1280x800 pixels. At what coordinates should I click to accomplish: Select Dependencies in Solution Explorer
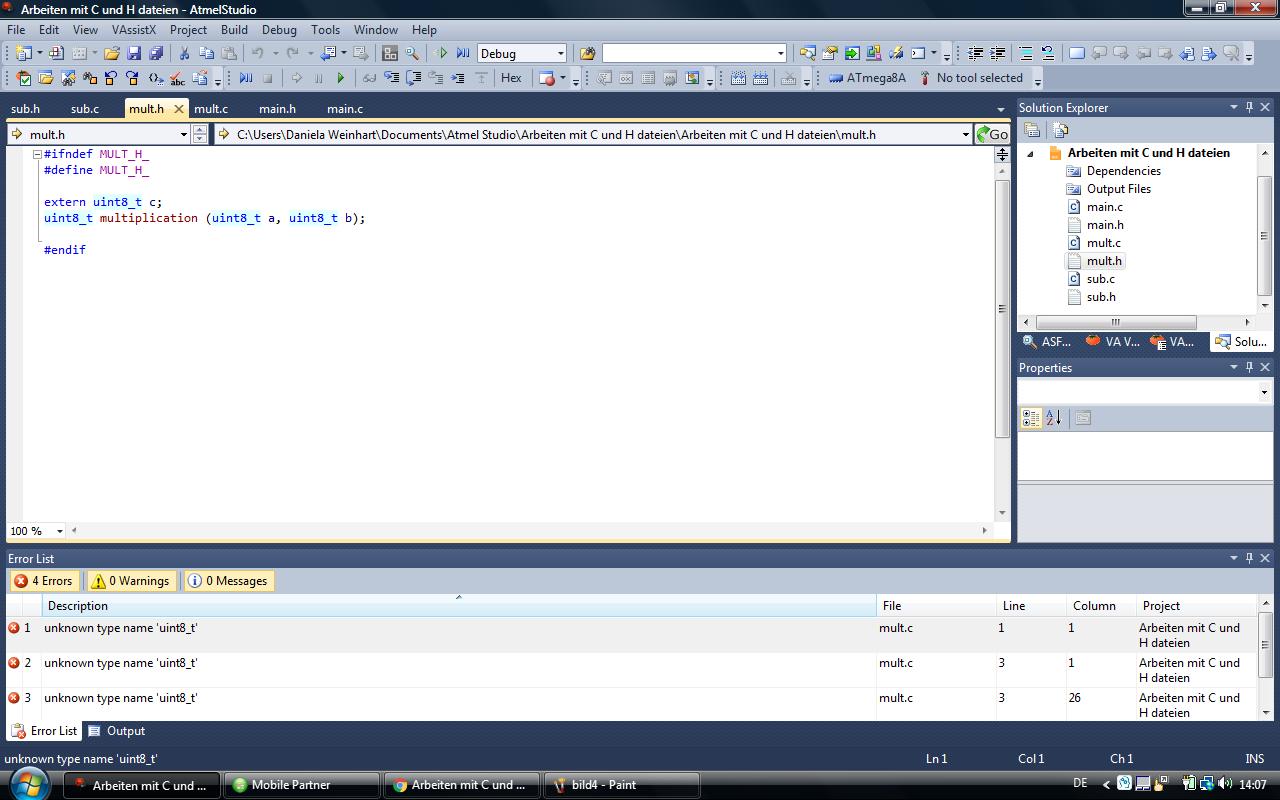click(1123, 171)
